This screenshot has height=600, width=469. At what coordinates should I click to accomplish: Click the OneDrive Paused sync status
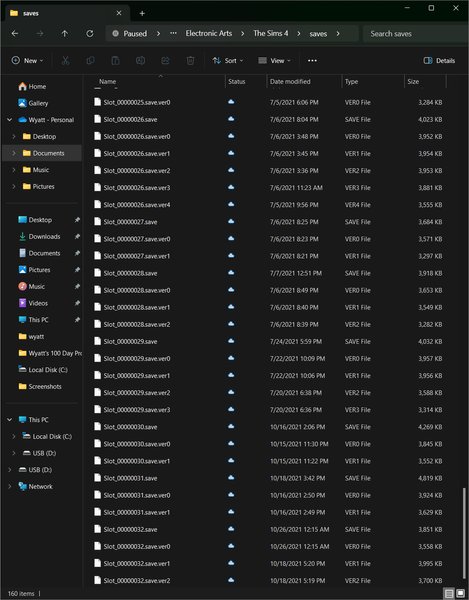tap(130, 34)
